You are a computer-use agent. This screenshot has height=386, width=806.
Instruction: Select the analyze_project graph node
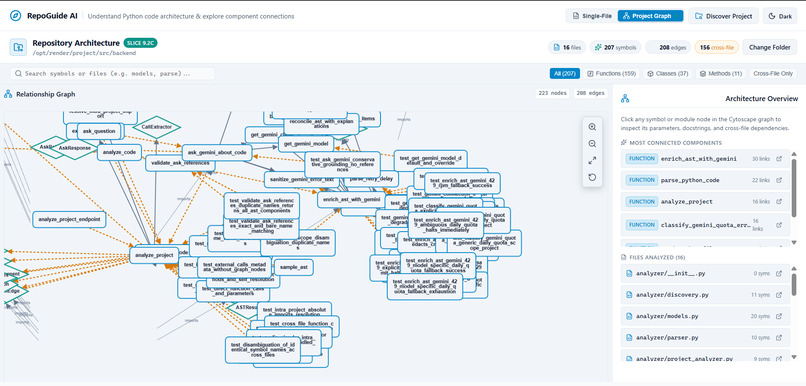[x=154, y=255]
